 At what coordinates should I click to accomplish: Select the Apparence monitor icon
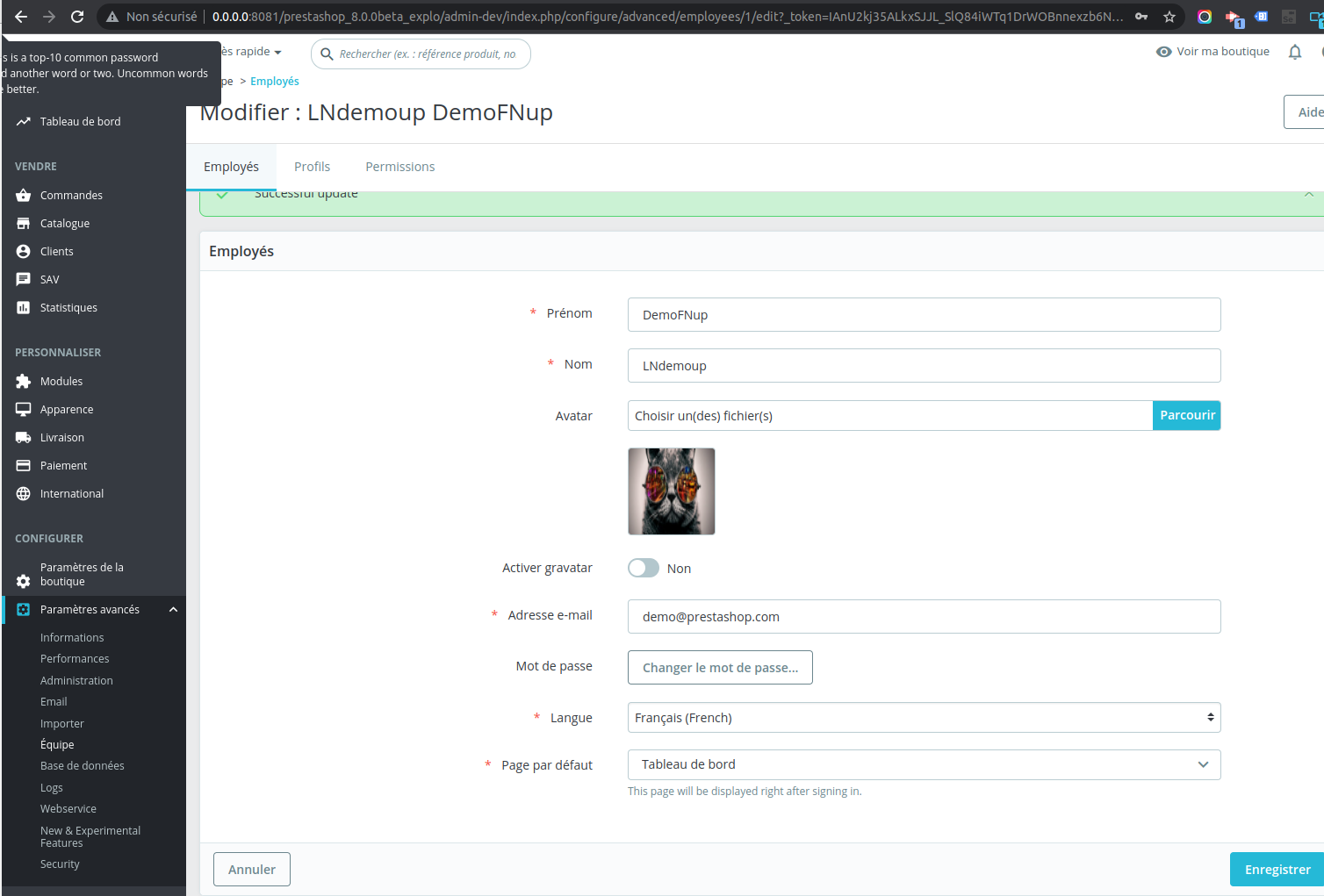23,409
